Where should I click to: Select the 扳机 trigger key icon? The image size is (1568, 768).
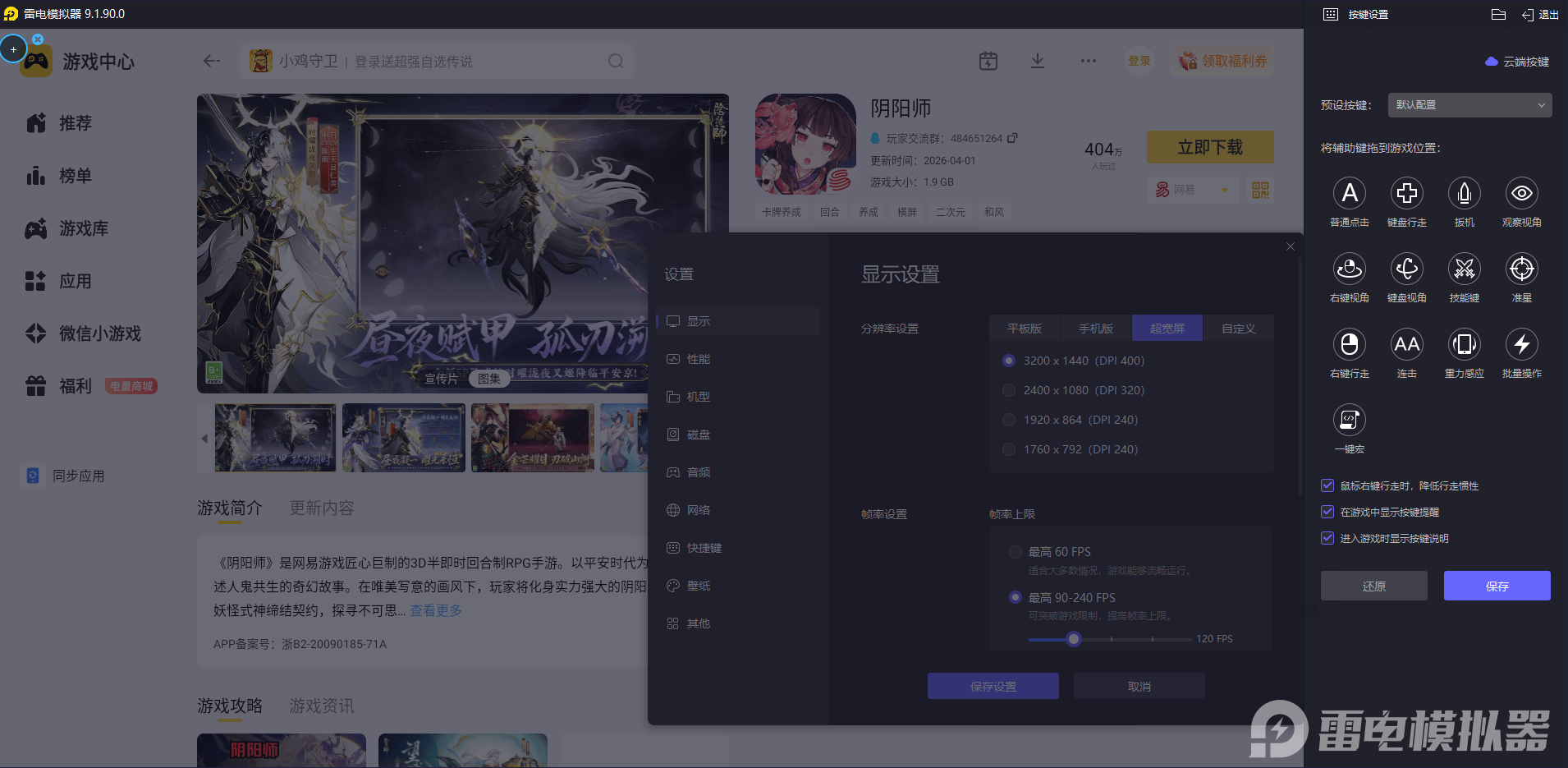coord(1464,194)
